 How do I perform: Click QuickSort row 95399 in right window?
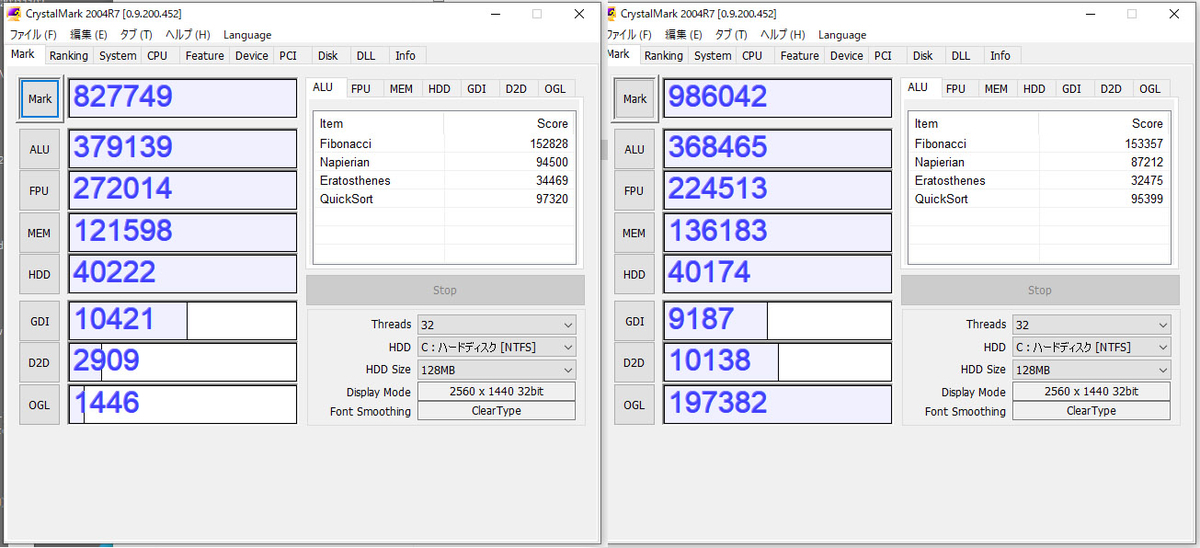(x=1039, y=199)
